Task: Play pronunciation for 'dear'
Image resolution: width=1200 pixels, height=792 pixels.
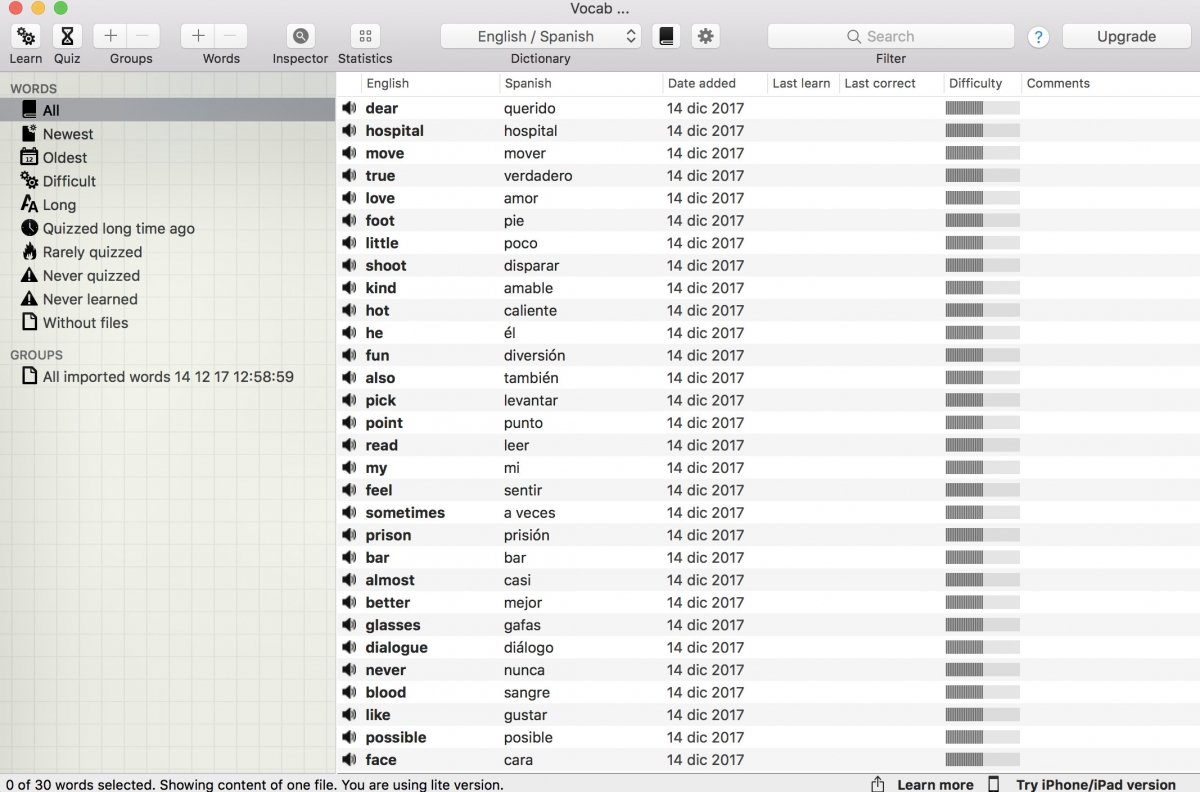Action: click(x=349, y=108)
